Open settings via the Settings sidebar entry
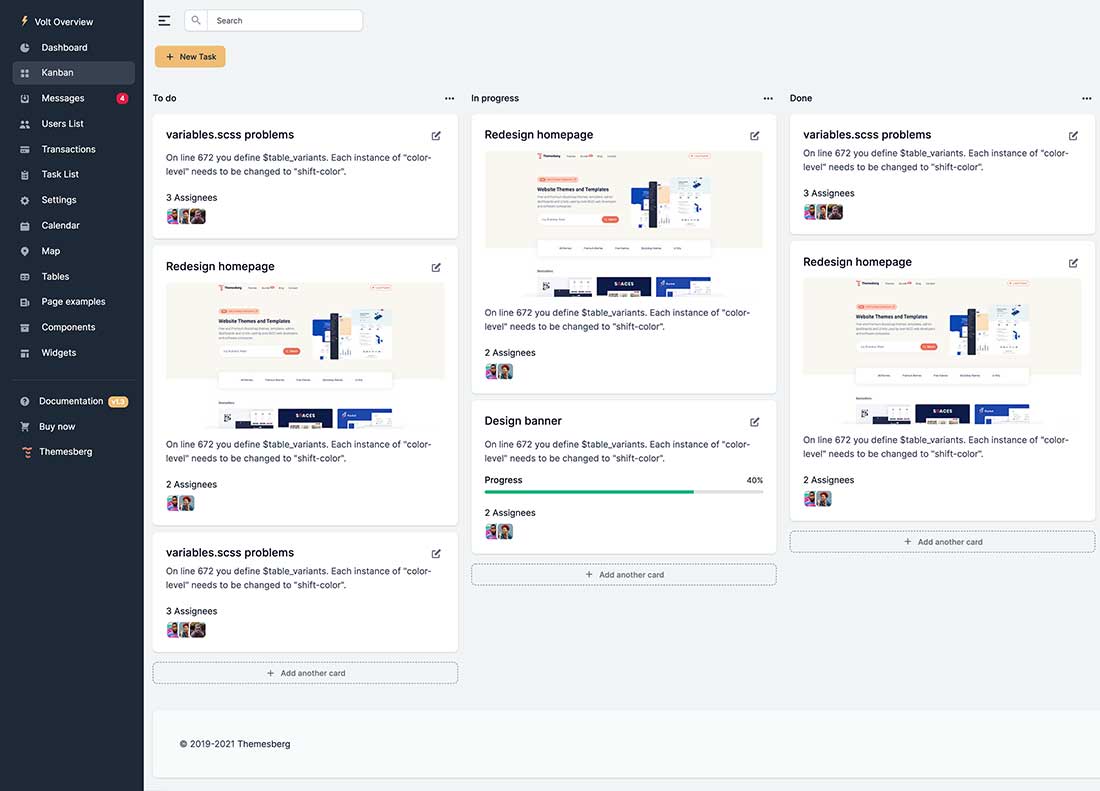The image size is (1100, 791). click(x=58, y=199)
